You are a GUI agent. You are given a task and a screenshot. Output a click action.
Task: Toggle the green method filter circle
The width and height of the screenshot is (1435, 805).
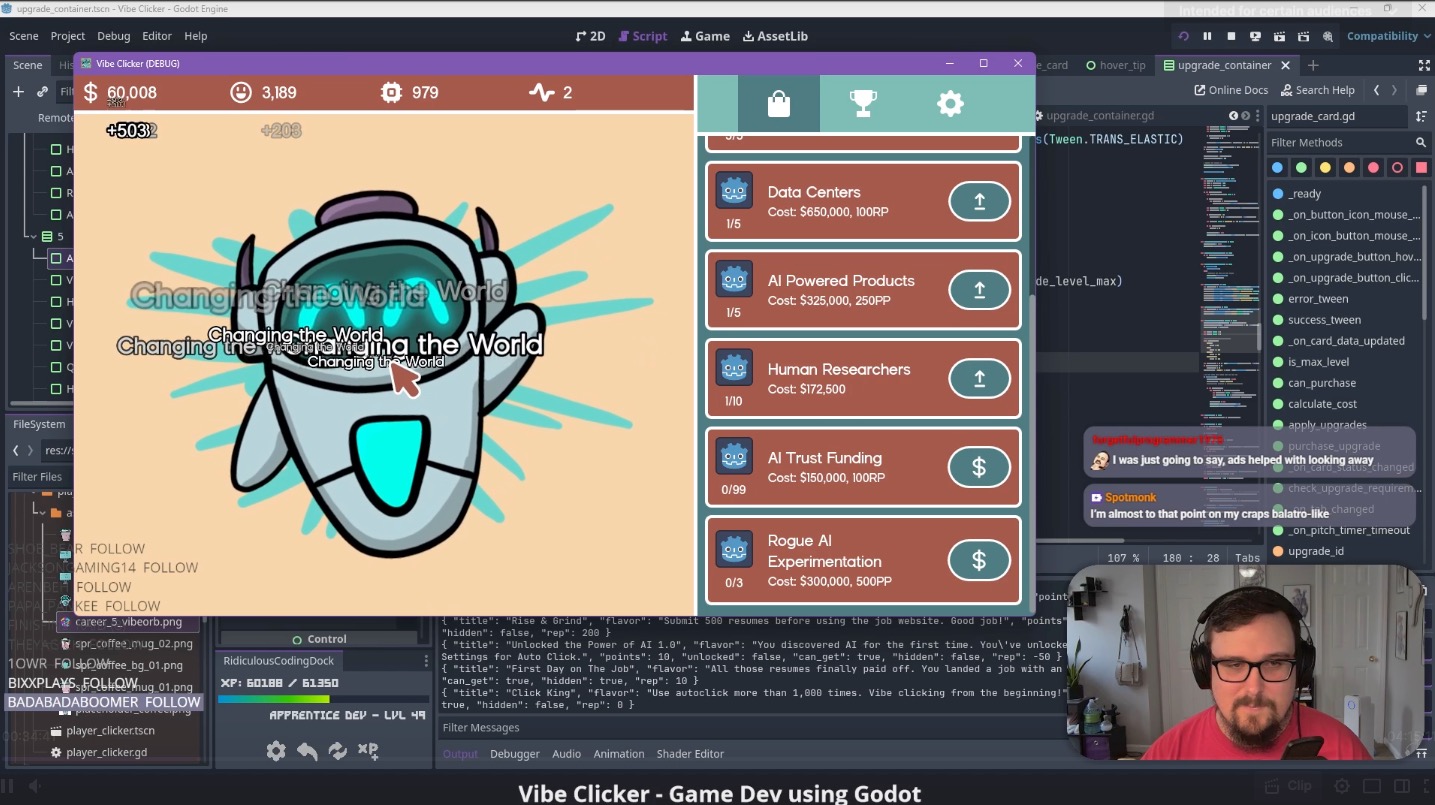pos(1301,167)
